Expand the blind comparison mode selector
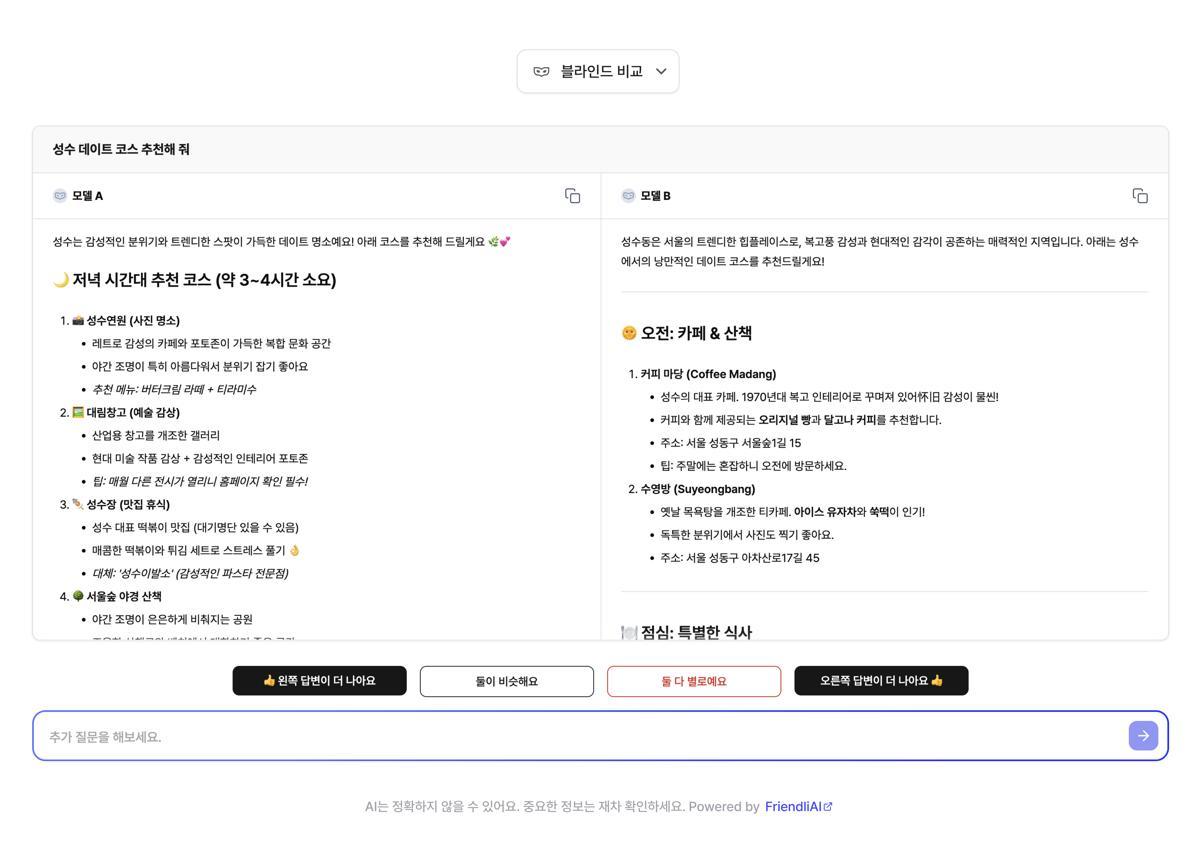The height and width of the screenshot is (841, 1200). coord(598,70)
